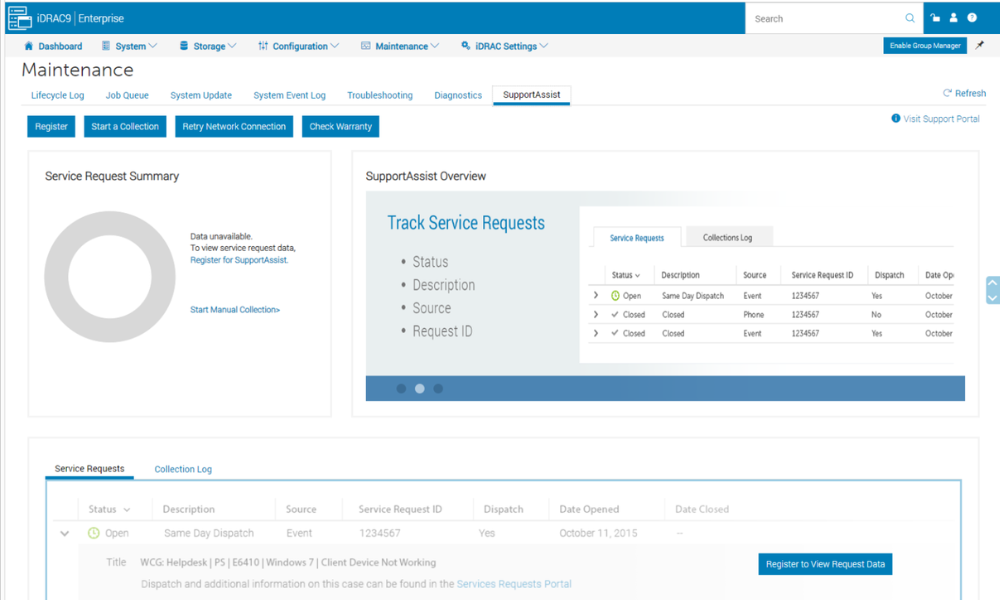Click the green clock icon next to Open status
This screenshot has width=1000, height=600.
94,533
